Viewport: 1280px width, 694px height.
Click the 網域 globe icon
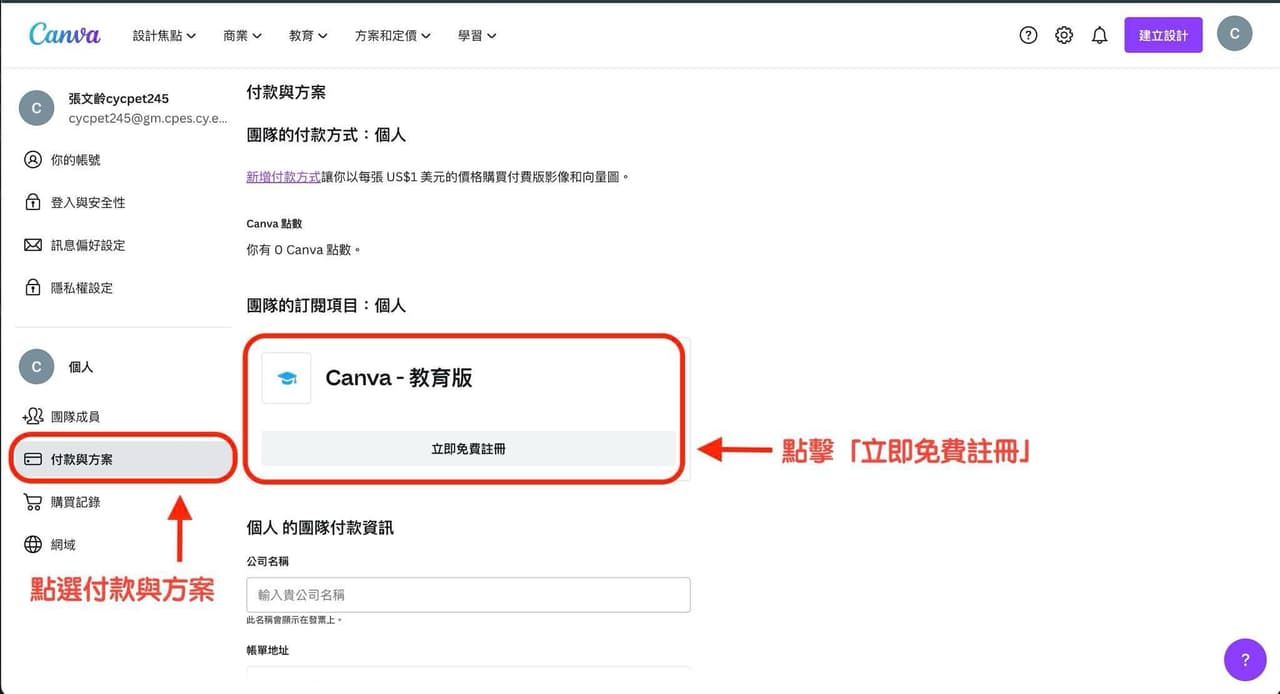click(x=33, y=545)
